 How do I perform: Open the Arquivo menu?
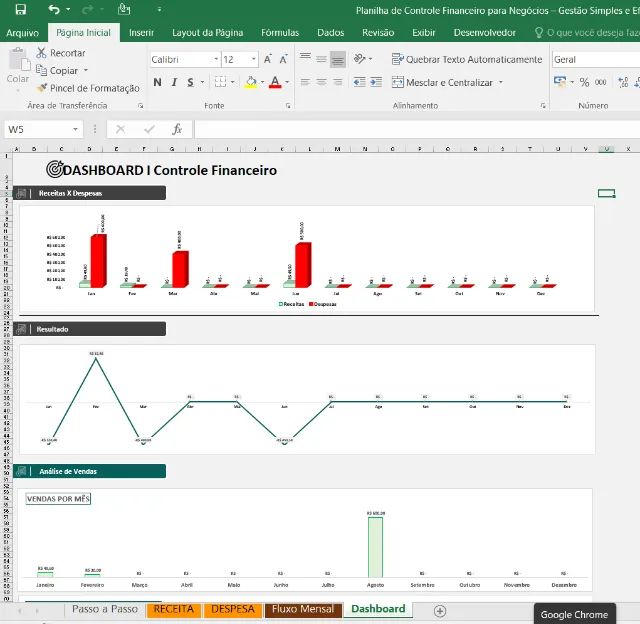22,33
